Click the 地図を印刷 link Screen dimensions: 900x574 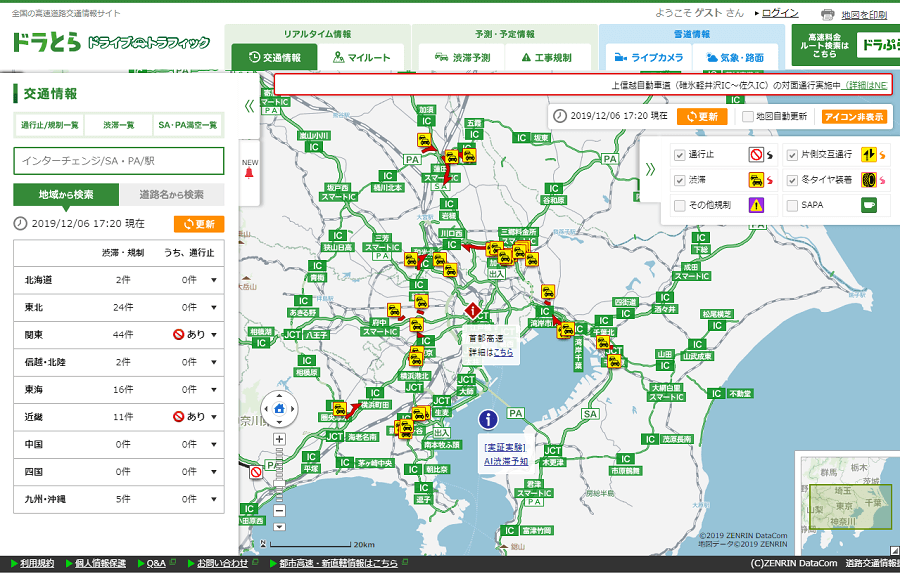(x=864, y=15)
